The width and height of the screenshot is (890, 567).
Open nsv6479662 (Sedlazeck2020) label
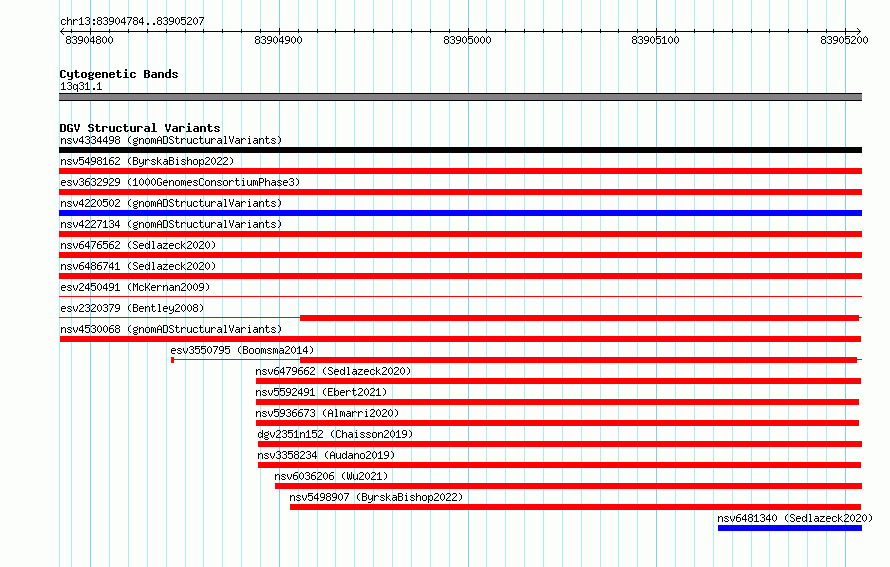click(333, 371)
